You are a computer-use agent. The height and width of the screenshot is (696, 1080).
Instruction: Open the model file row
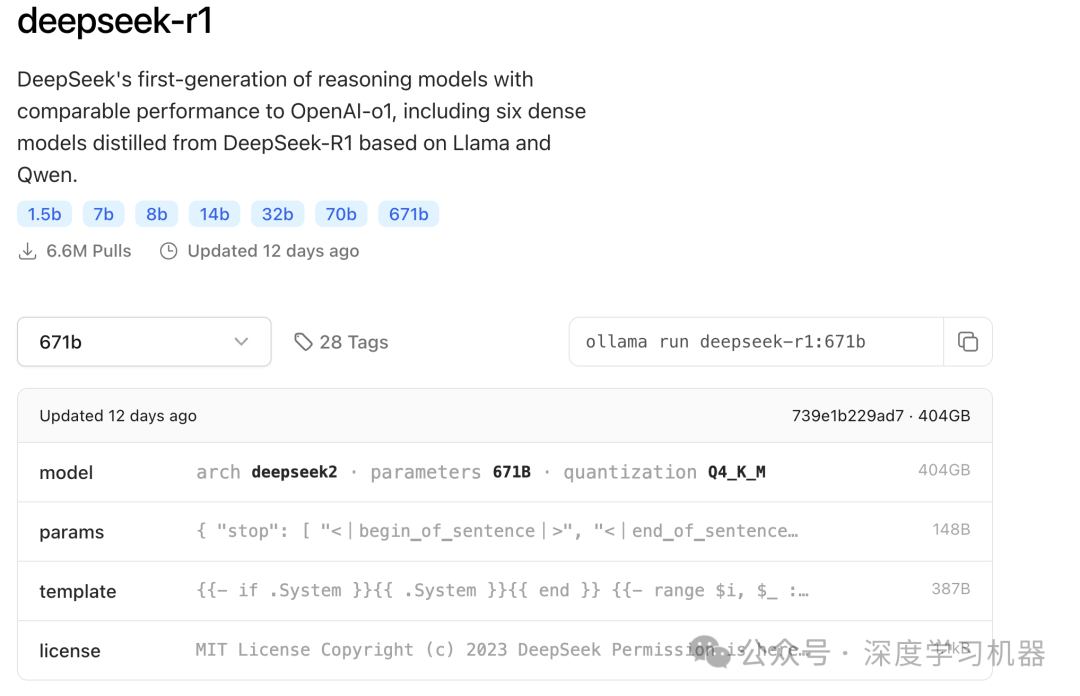tap(505, 472)
